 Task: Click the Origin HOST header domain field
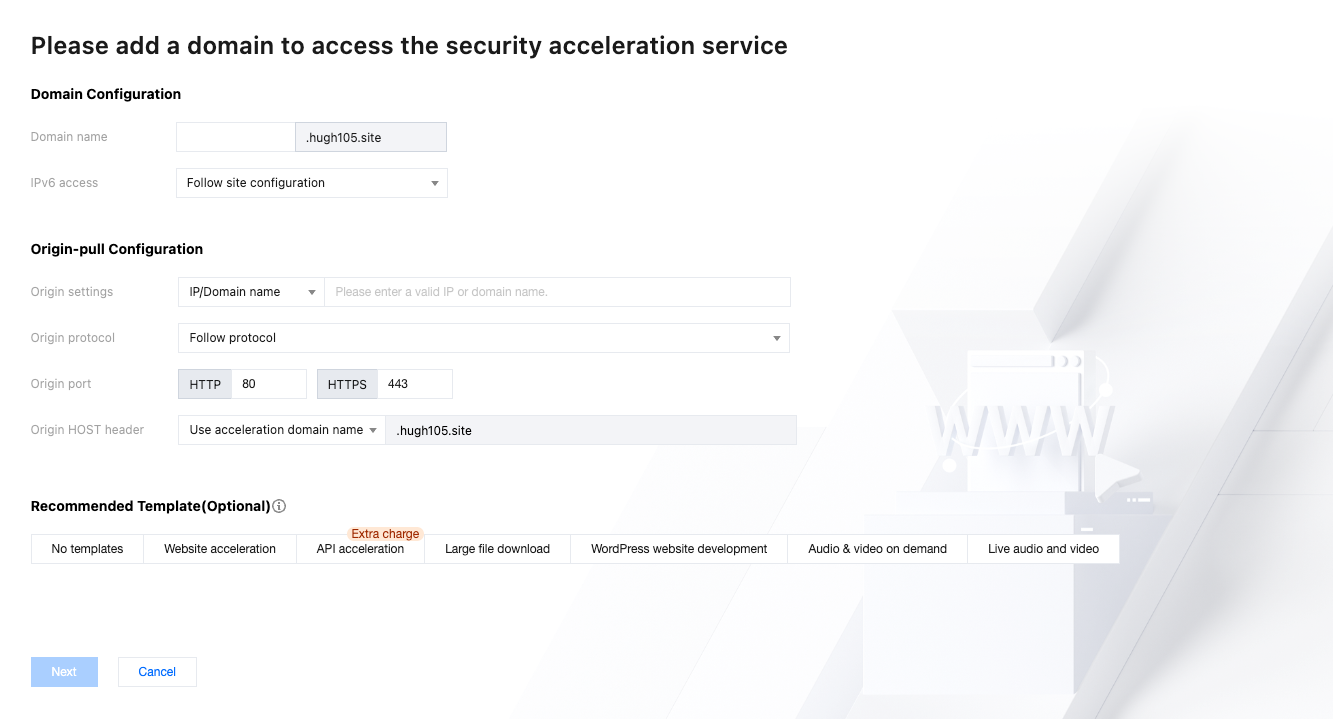coord(590,430)
